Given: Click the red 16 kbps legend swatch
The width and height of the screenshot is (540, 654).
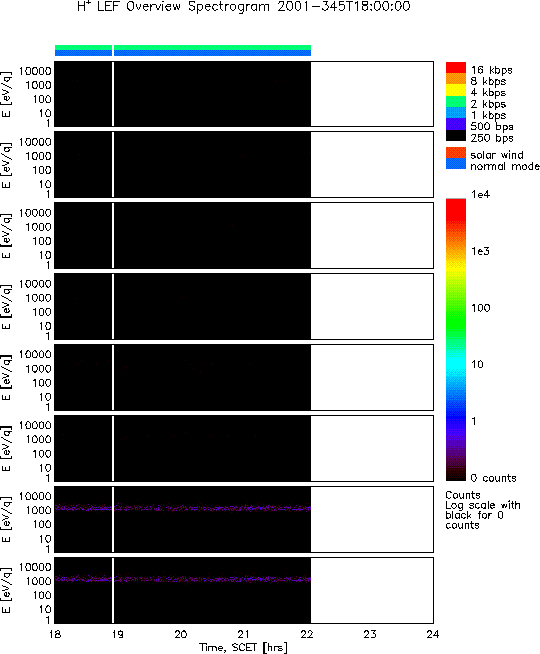Looking at the screenshot, I should click(456, 68).
